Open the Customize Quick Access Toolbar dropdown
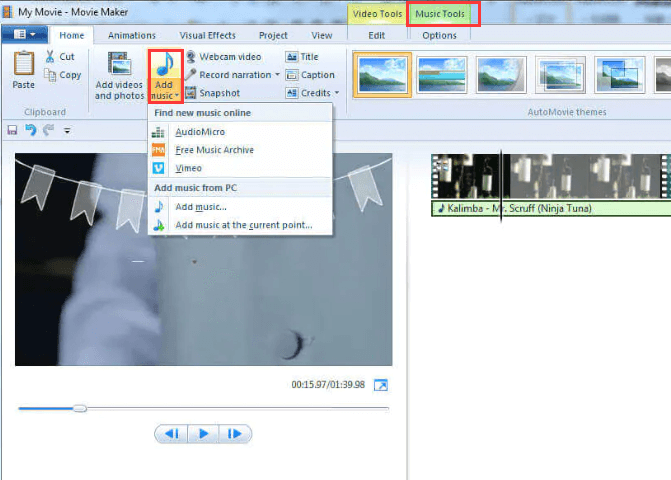 coord(67,130)
